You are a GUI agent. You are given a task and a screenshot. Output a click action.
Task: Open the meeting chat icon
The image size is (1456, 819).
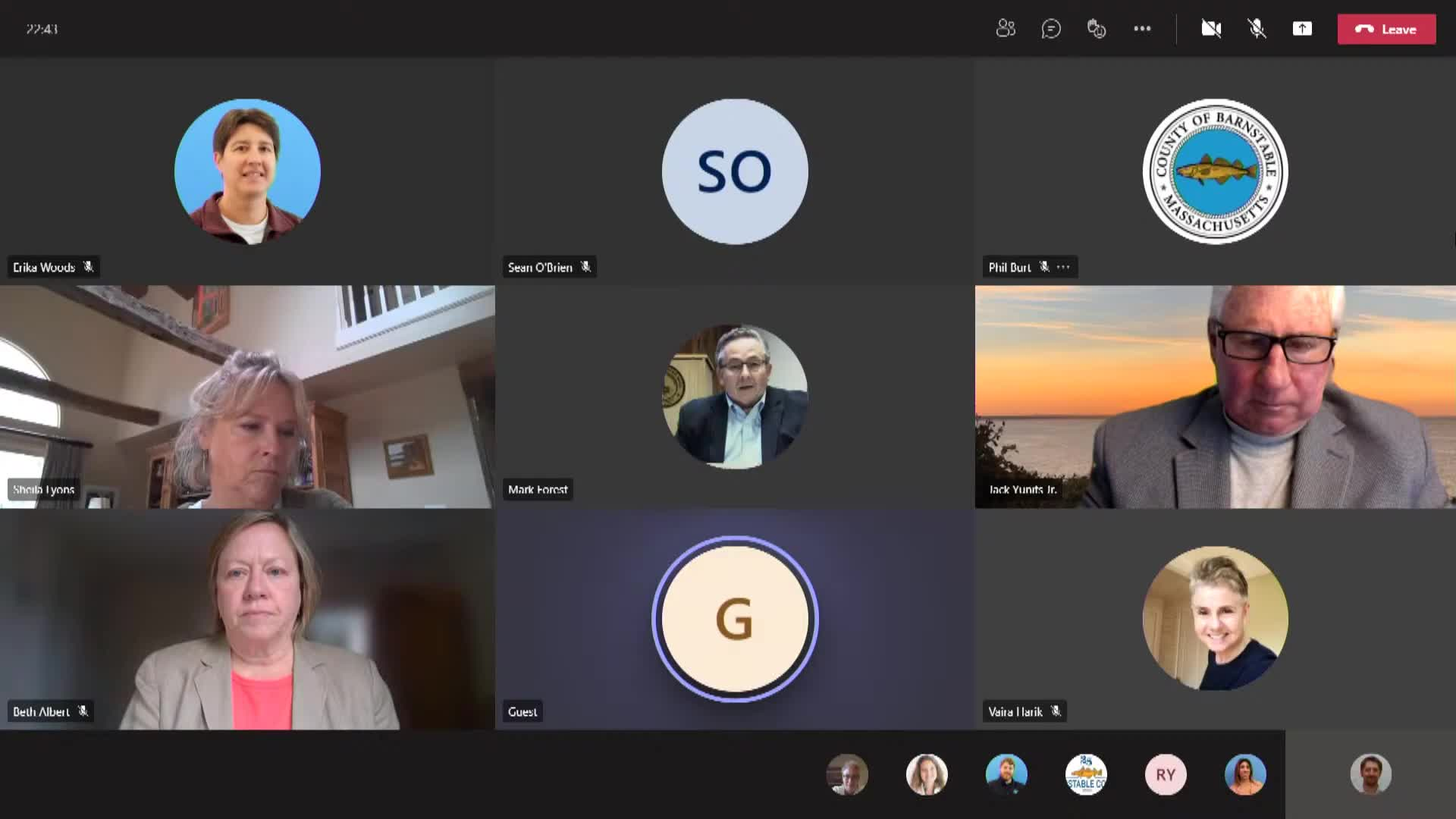[x=1051, y=29]
